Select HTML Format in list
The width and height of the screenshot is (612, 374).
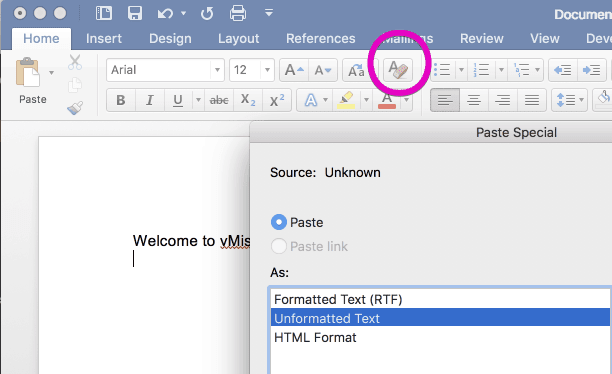pos(440,337)
